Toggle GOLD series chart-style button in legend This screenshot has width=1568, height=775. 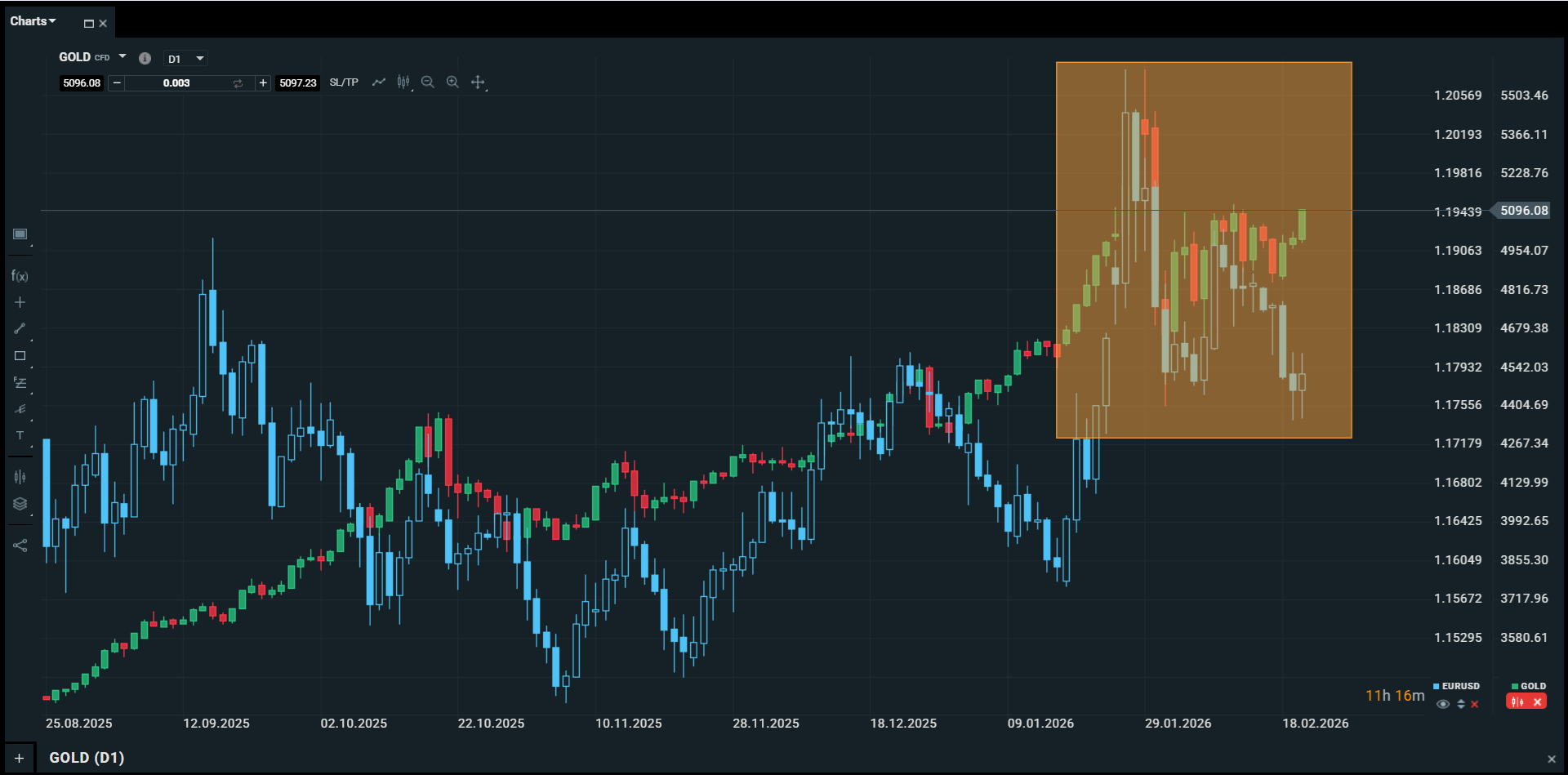click(1517, 702)
